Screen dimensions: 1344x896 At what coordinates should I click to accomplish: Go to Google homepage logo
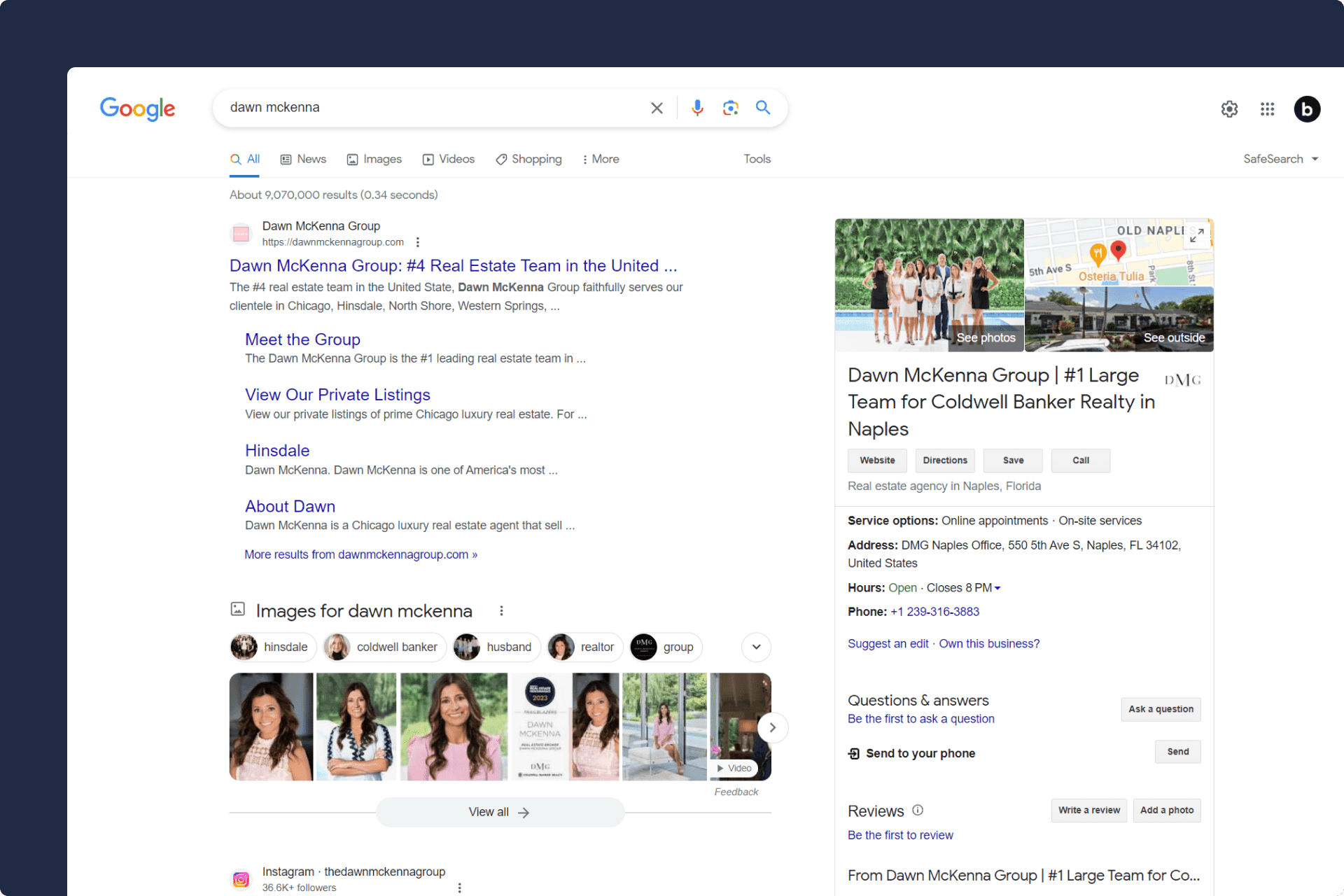coord(138,108)
